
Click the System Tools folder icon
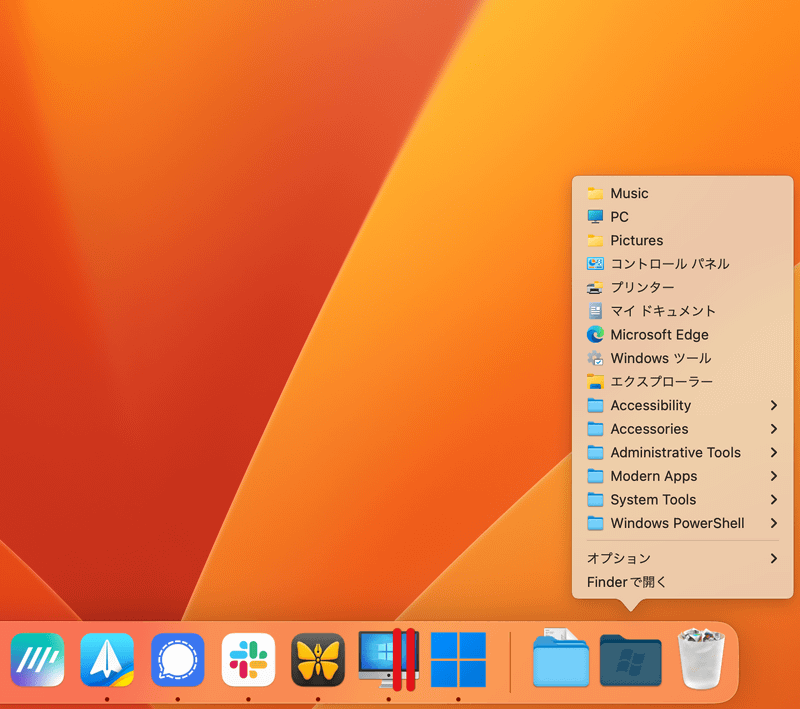595,499
